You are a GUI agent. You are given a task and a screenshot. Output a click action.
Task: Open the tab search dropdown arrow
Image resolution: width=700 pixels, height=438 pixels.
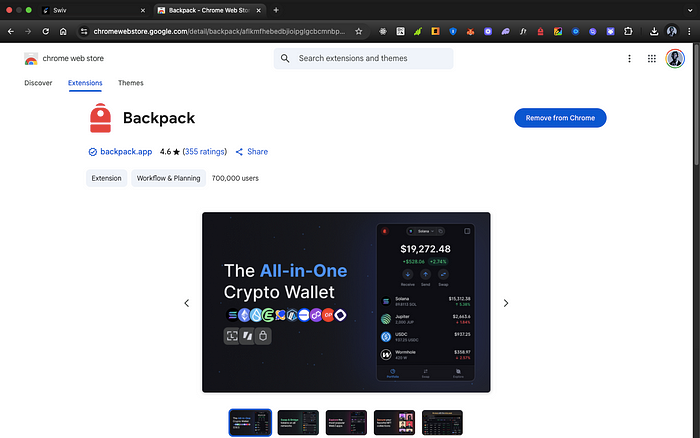[690, 10]
